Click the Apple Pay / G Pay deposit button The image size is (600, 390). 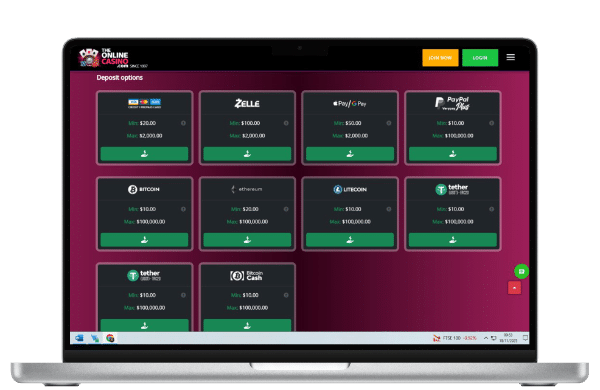[x=350, y=154]
